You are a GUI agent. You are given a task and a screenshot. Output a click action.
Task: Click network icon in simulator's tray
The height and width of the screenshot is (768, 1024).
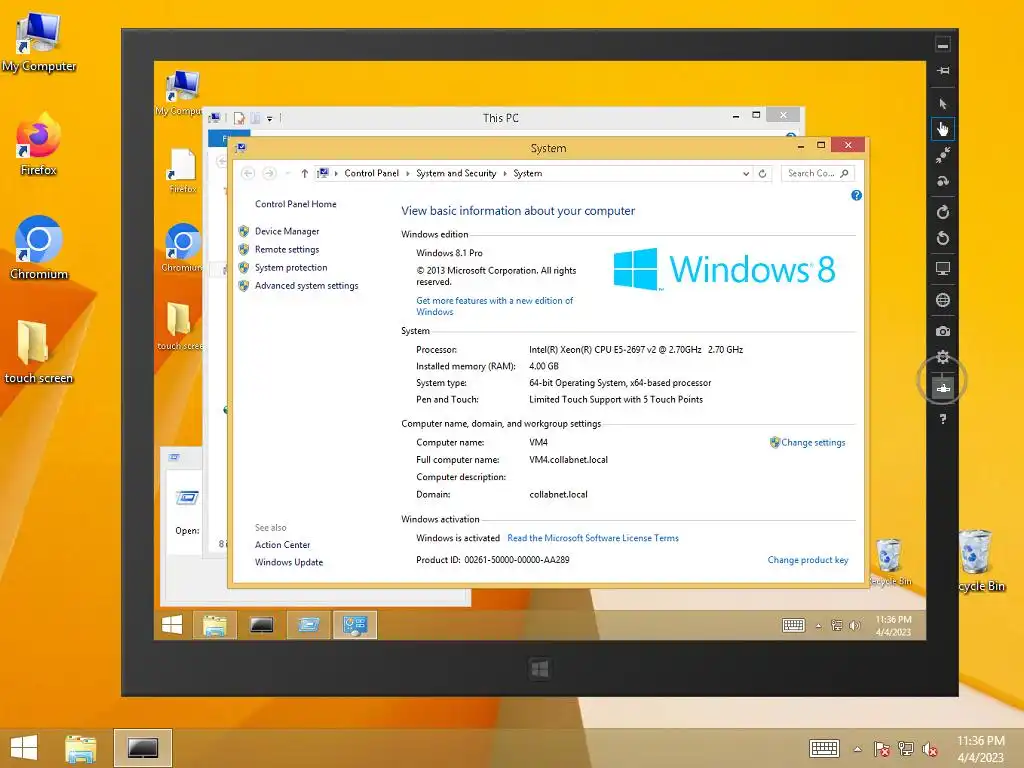(x=837, y=626)
